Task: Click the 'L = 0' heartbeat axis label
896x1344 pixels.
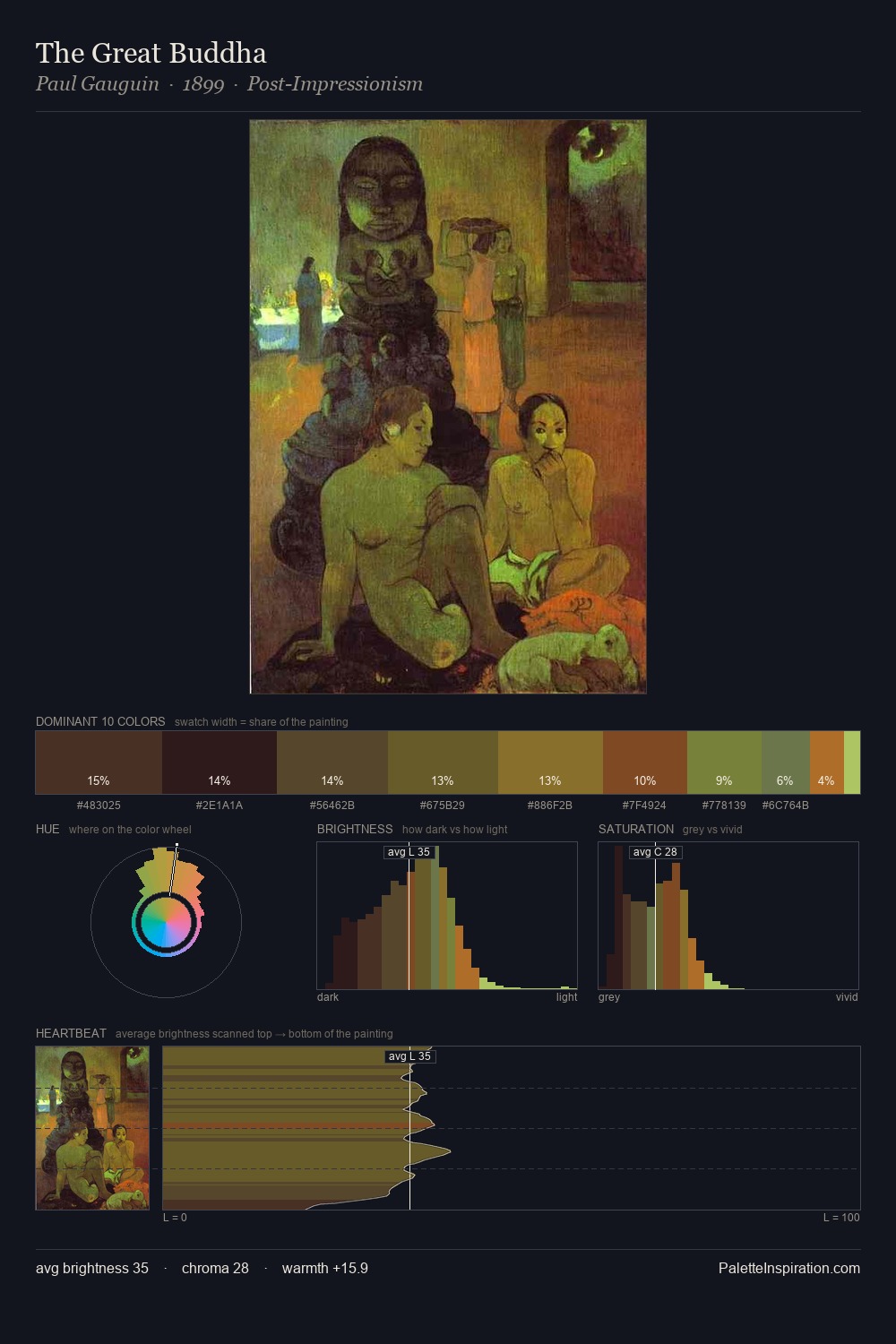Action: tap(175, 1217)
